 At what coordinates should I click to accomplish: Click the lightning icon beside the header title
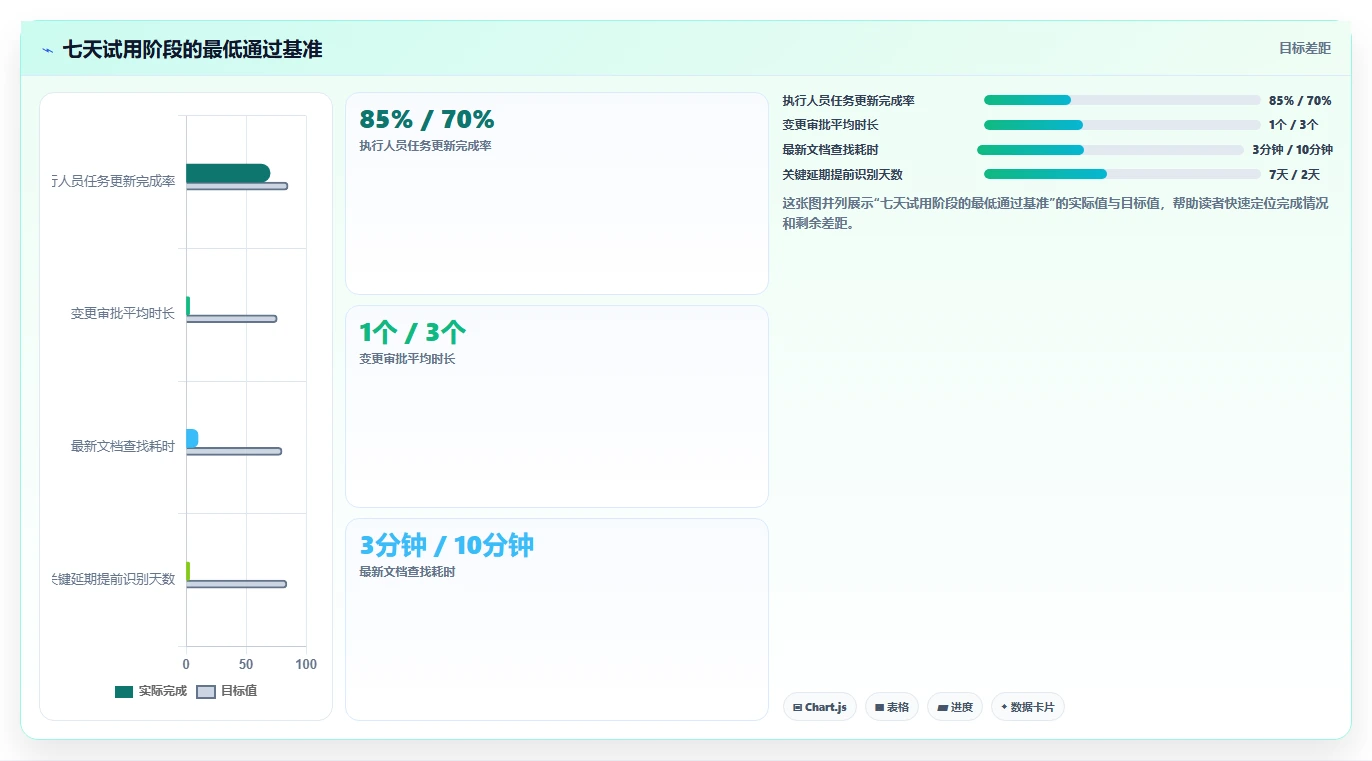click(47, 50)
